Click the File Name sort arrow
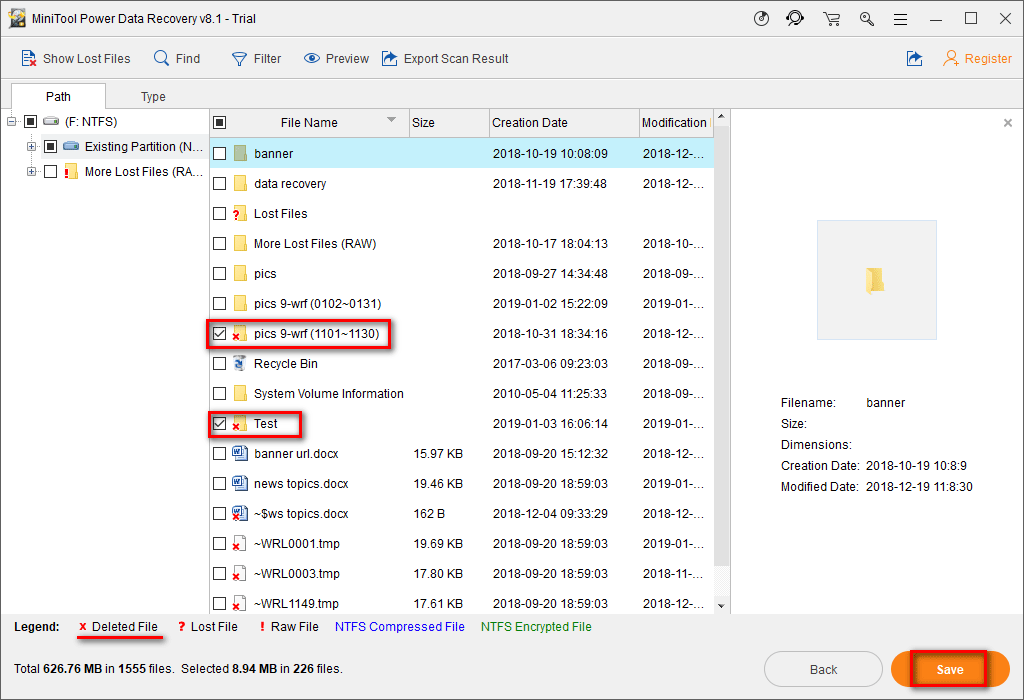This screenshot has width=1024, height=700. (391, 119)
